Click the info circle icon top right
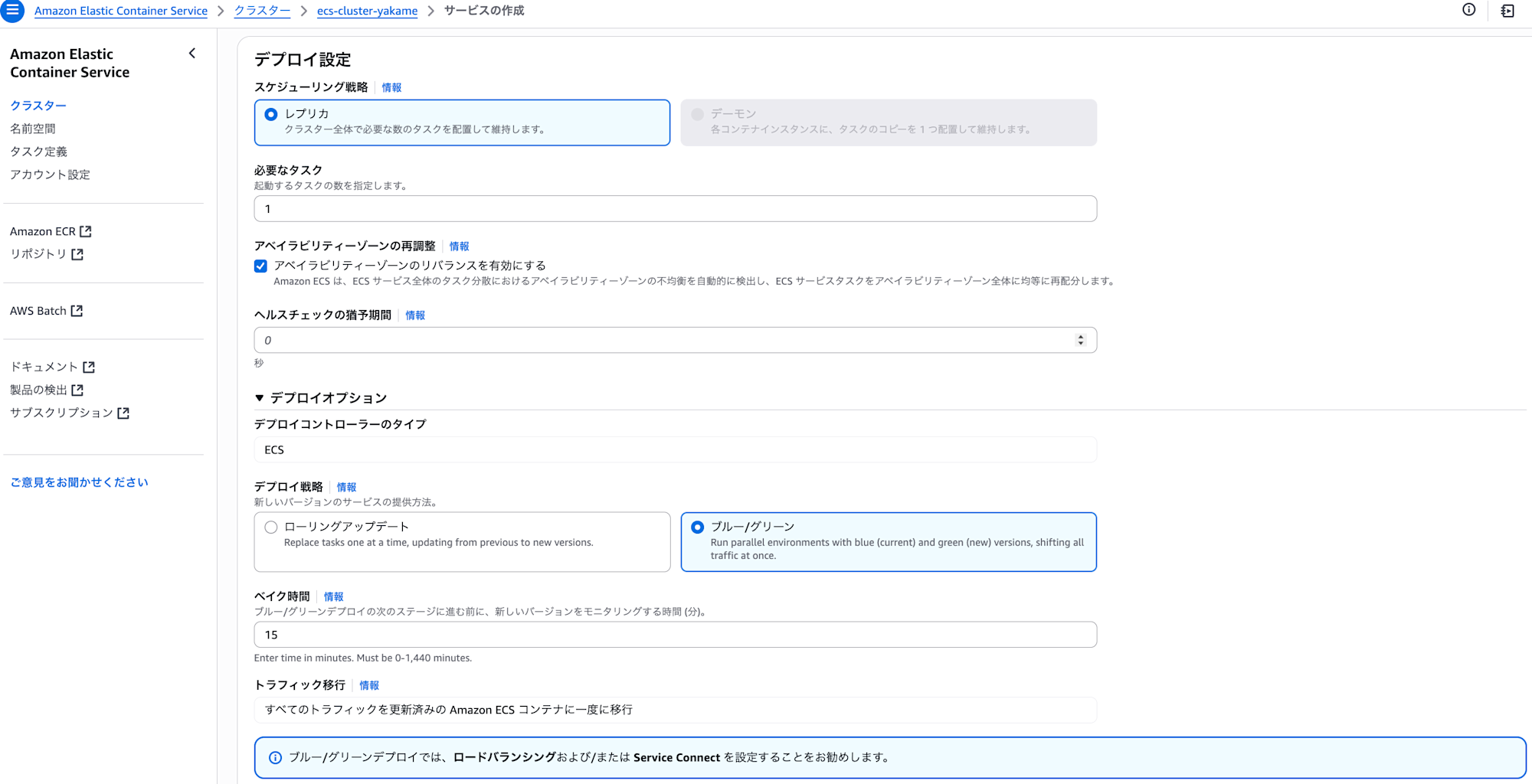Screen dimensions: 1532x784 (x=1468, y=10)
